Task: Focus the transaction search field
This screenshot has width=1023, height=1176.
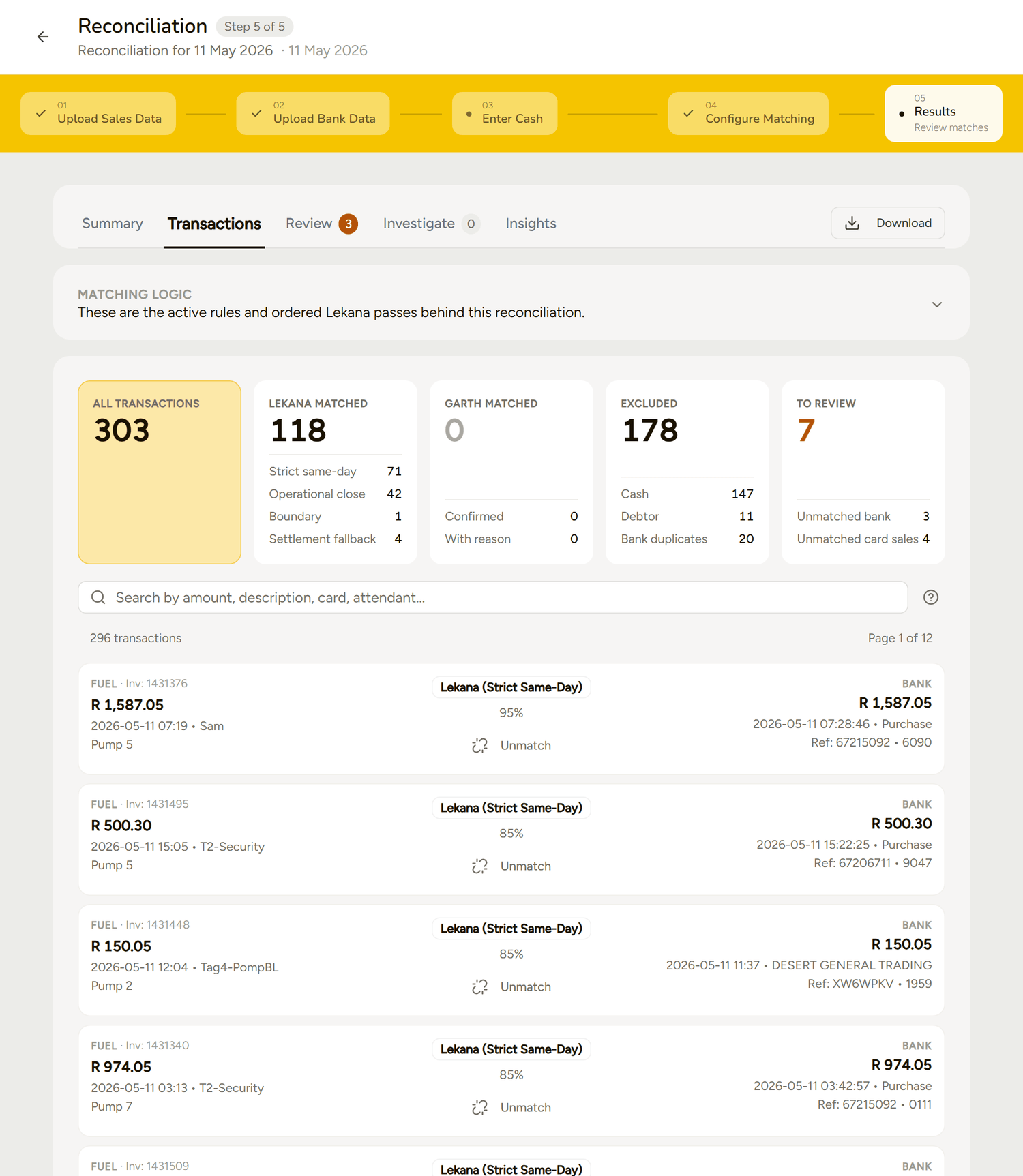Action: [493, 597]
